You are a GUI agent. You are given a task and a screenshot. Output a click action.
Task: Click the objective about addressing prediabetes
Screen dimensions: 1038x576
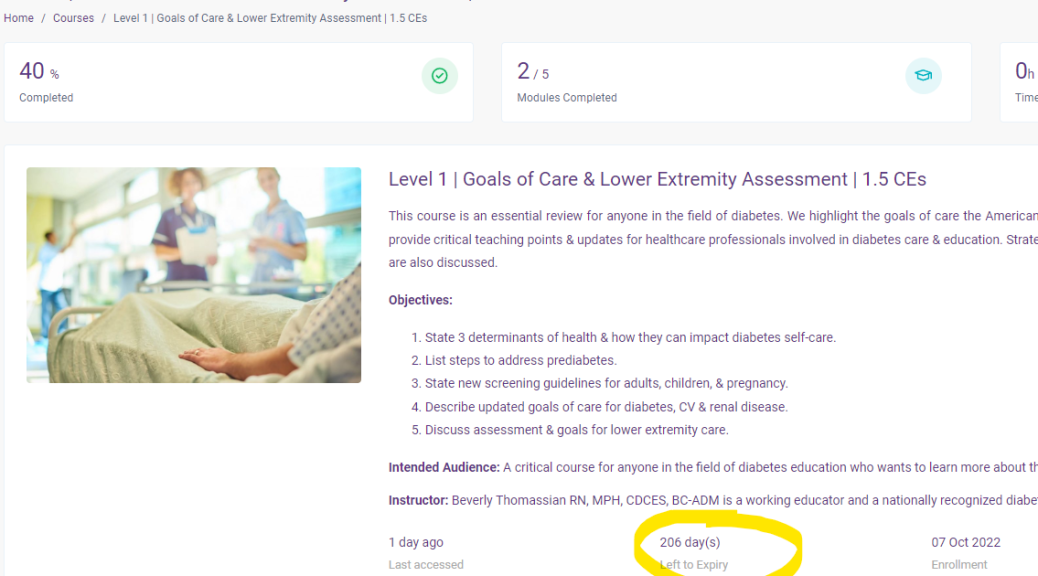click(520, 361)
